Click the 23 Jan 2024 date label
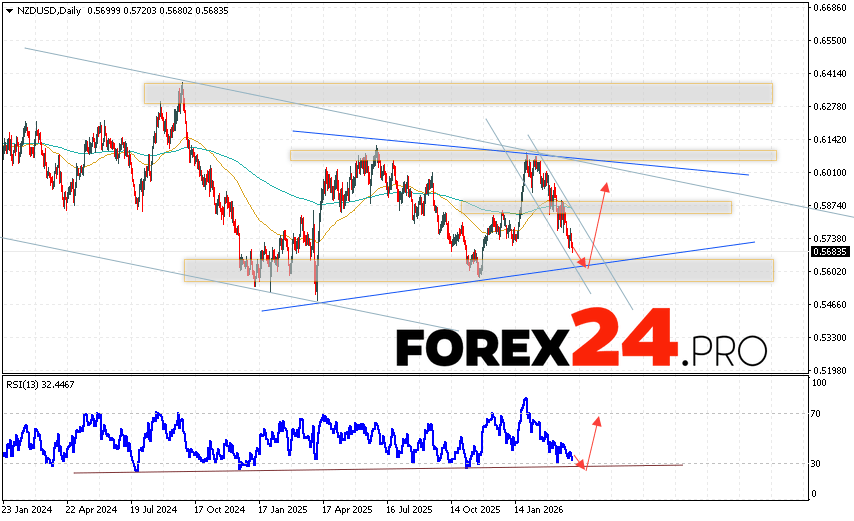 (29, 508)
